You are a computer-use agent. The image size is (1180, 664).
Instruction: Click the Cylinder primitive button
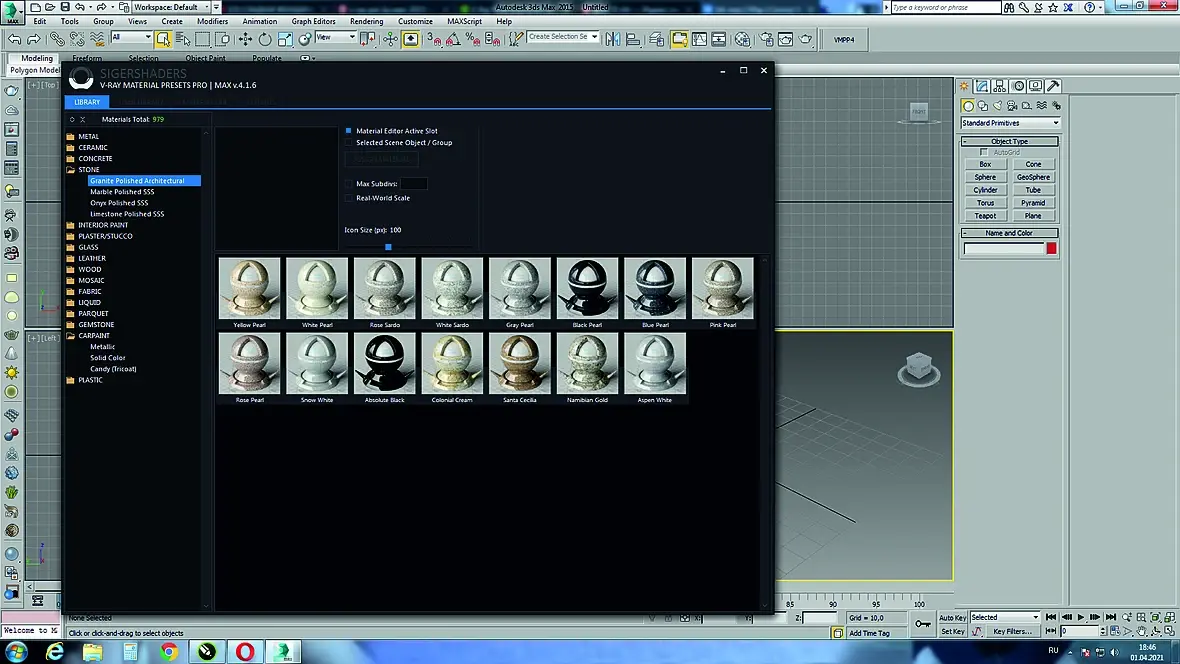(x=985, y=190)
